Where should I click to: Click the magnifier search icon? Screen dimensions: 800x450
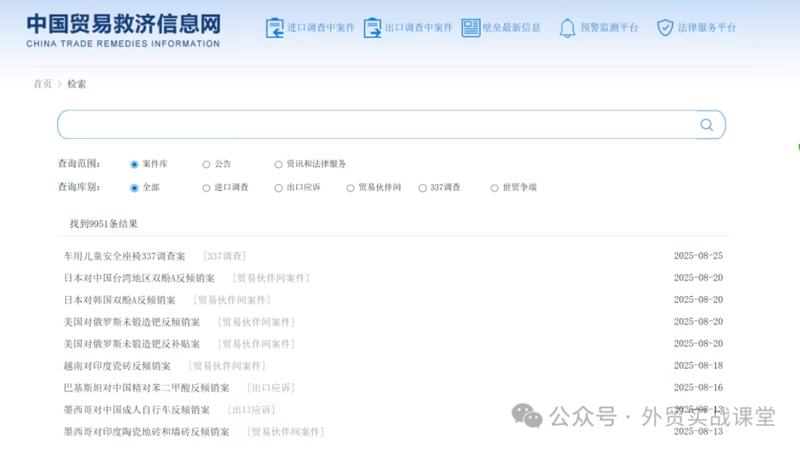coord(707,125)
